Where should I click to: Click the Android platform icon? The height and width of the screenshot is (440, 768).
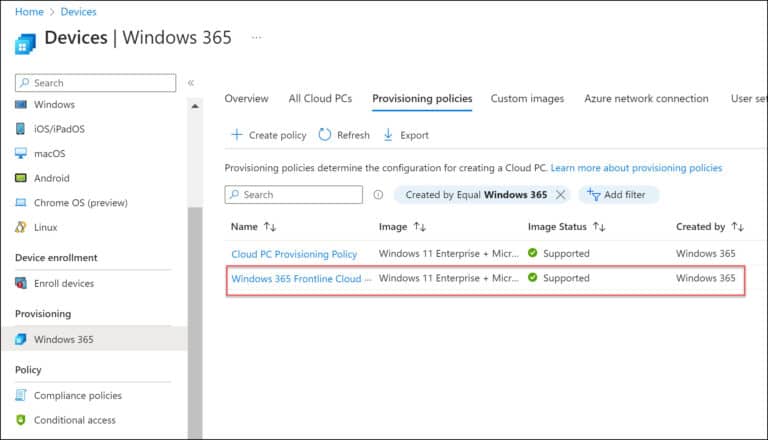point(21,178)
